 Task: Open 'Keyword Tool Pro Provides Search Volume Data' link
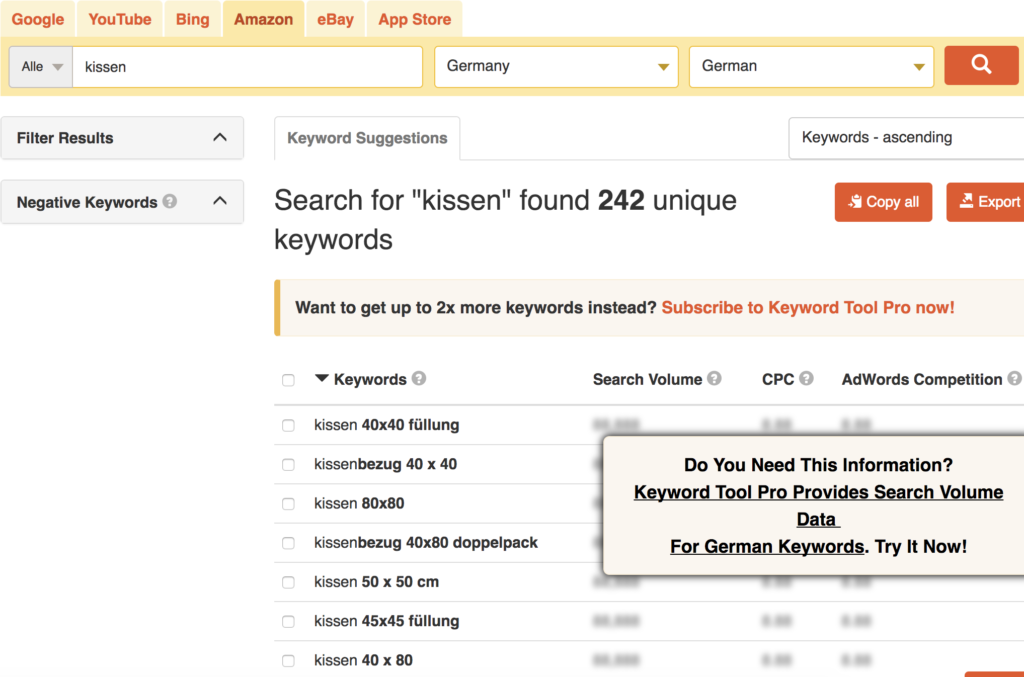click(x=818, y=505)
